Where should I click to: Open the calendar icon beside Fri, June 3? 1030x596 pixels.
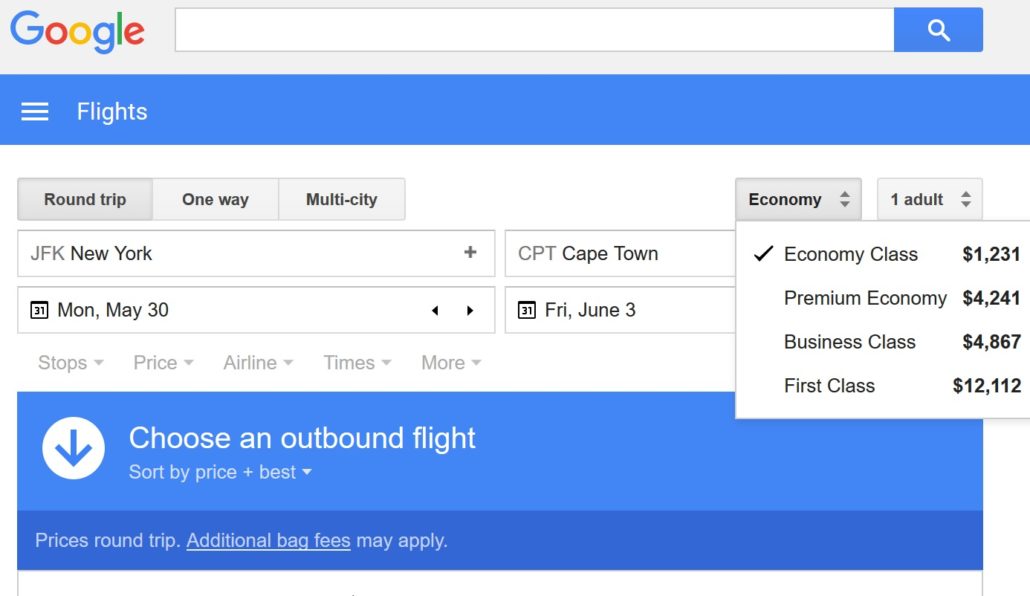tap(527, 309)
